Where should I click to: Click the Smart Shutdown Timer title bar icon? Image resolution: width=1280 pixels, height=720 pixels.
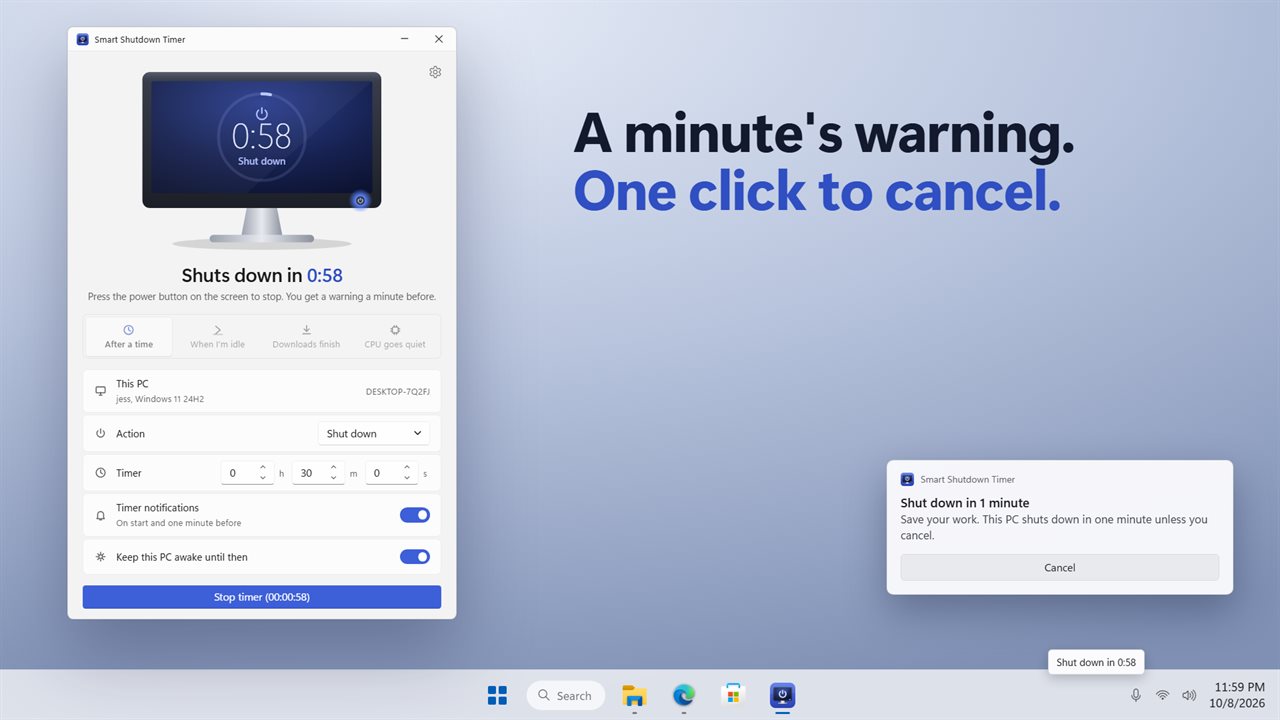[83, 39]
